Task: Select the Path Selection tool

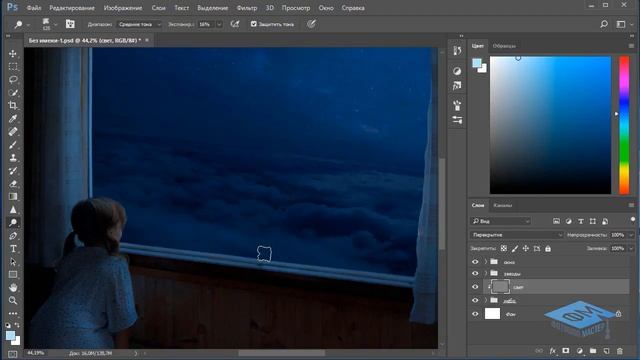Action: click(x=13, y=262)
